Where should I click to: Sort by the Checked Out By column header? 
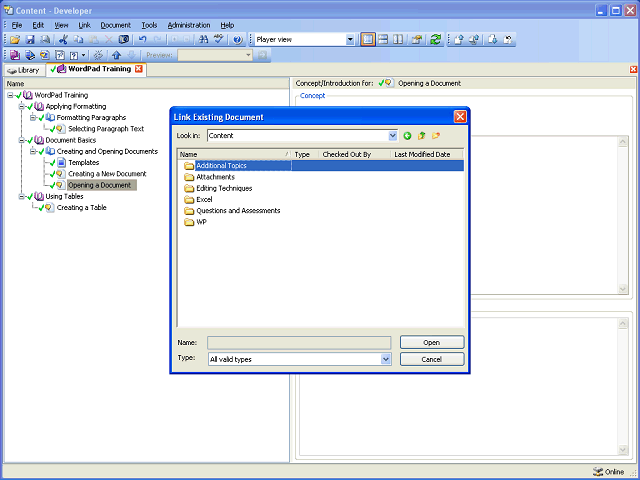coord(354,154)
